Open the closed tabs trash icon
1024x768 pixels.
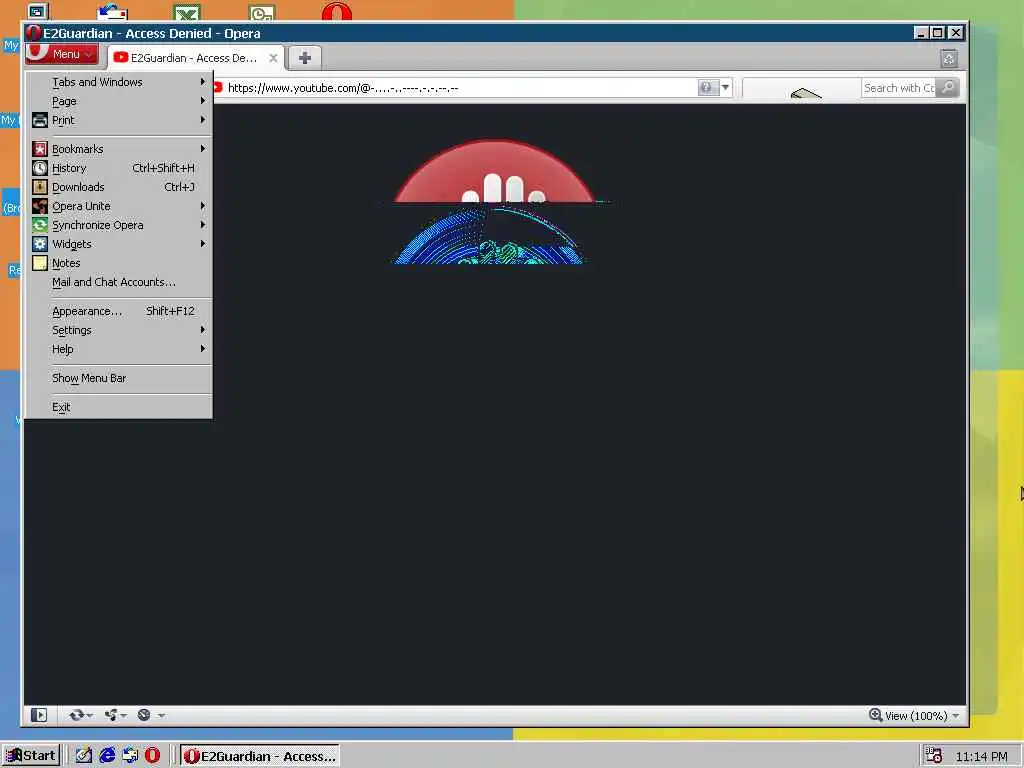[x=949, y=59]
